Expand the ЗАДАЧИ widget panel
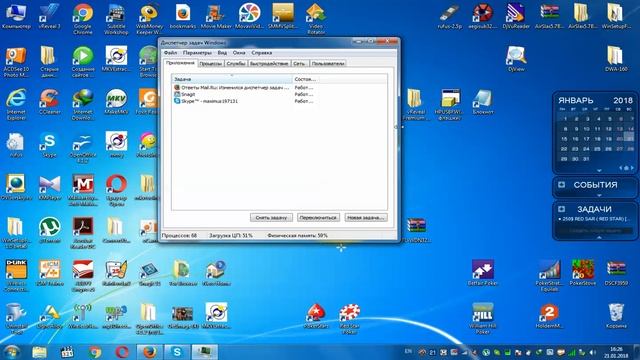640x360 pixels. 562,209
